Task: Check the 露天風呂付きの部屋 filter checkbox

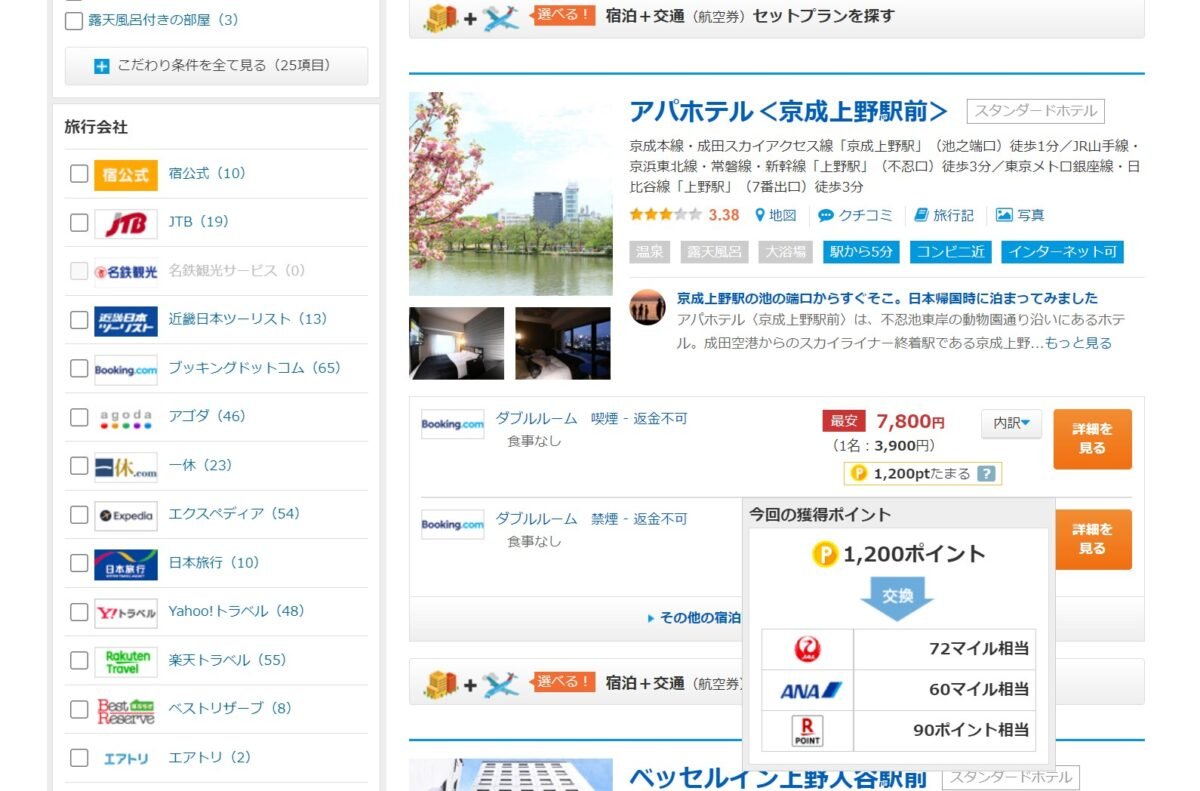Action: (73, 19)
